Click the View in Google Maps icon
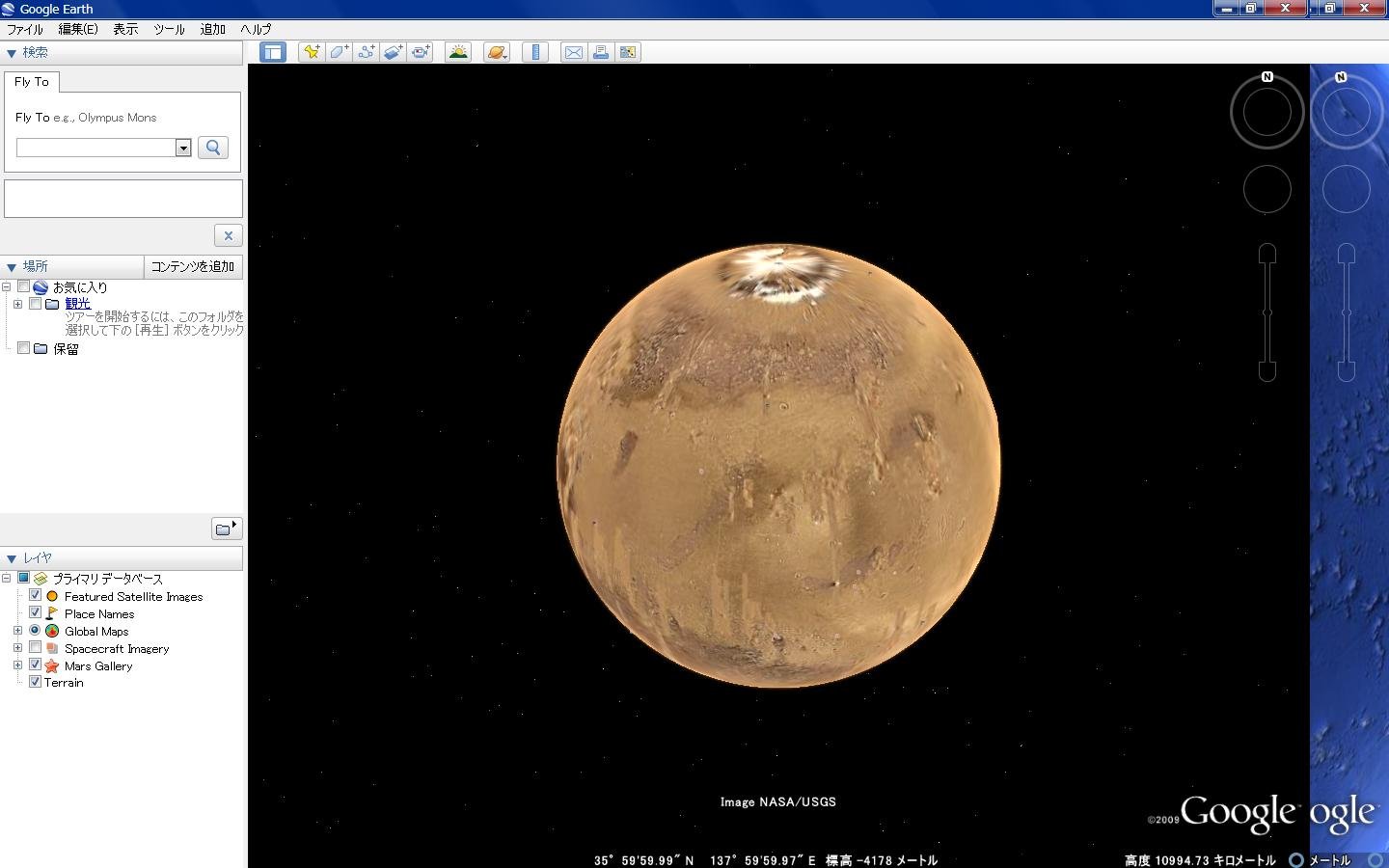Viewport: 1389px width, 868px height. pyautogui.click(x=628, y=52)
